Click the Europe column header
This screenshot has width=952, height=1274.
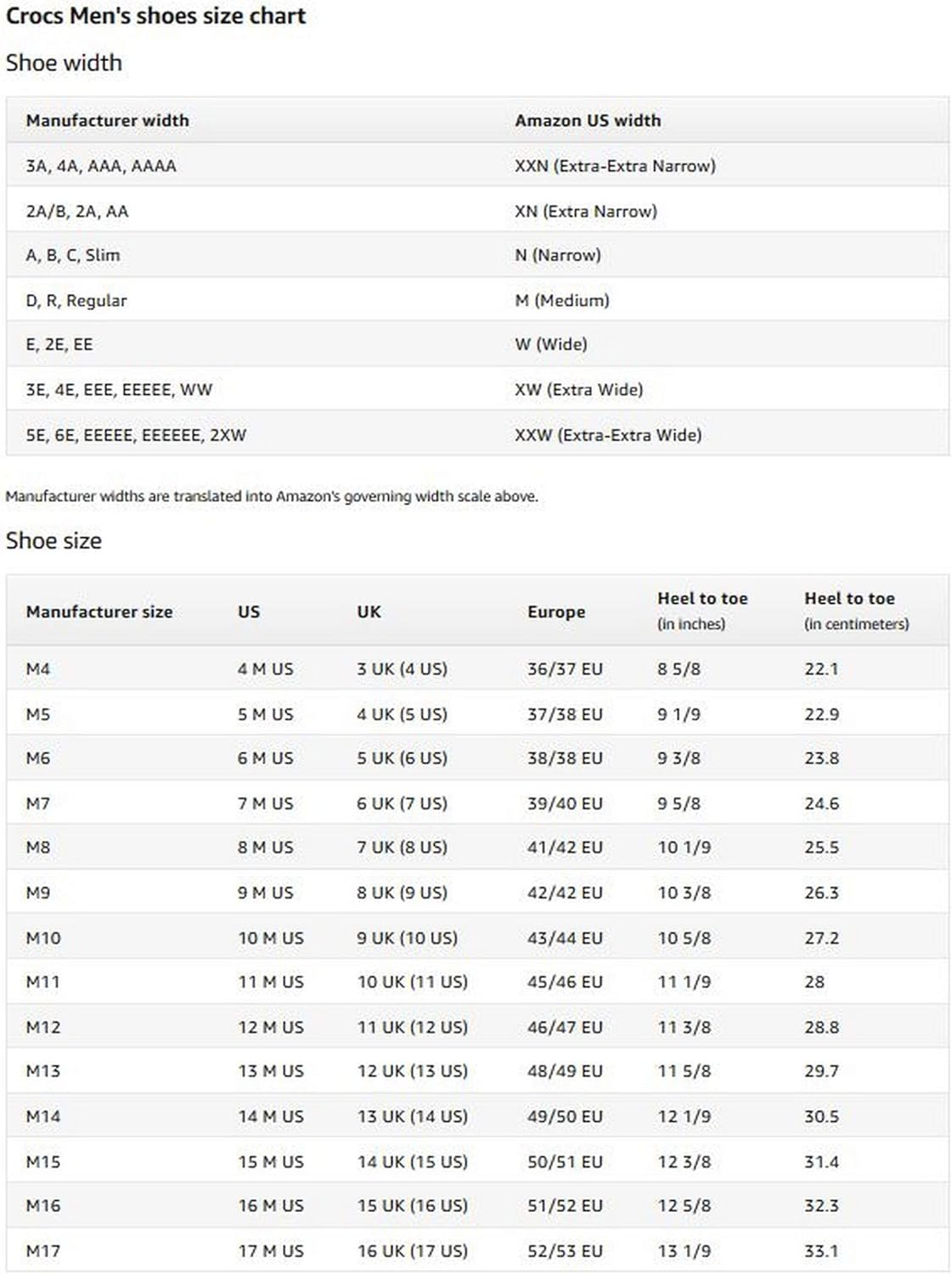click(556, 612)
